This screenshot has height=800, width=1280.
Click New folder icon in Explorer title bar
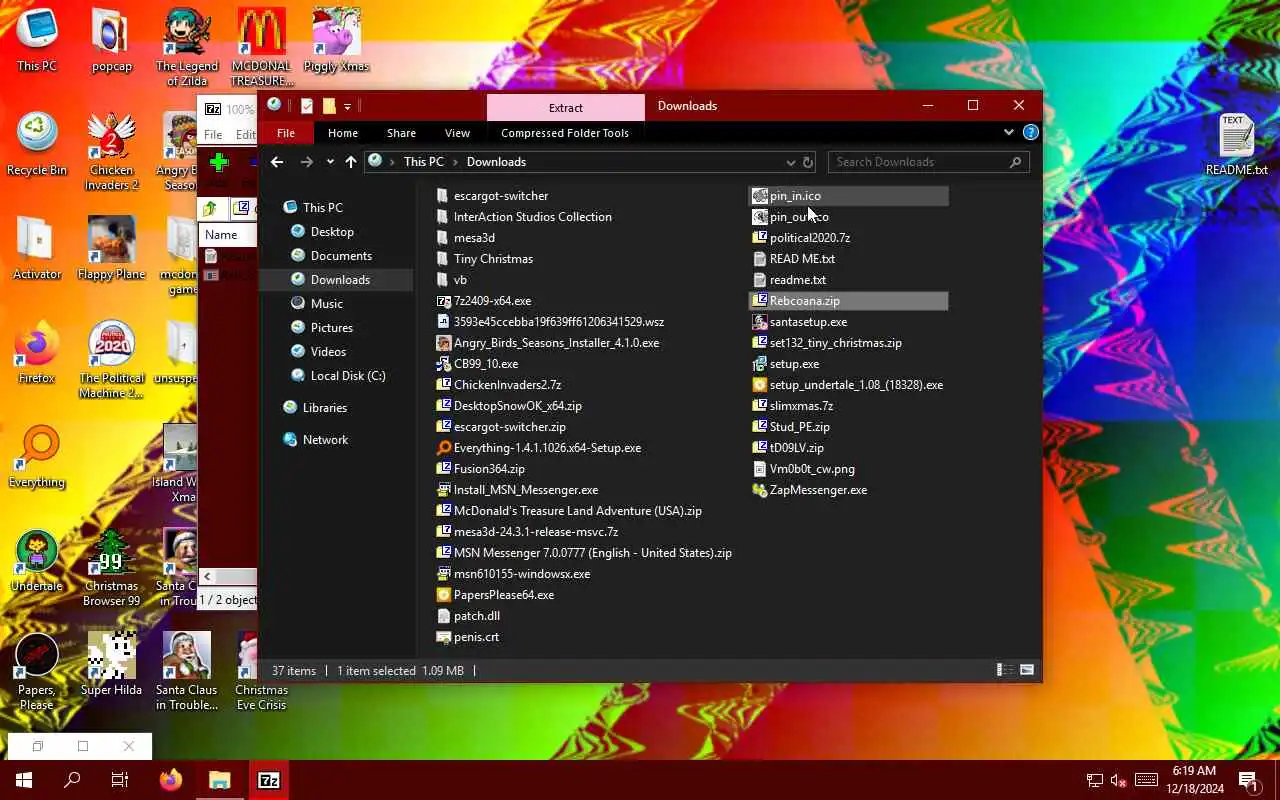click(328, 106)
